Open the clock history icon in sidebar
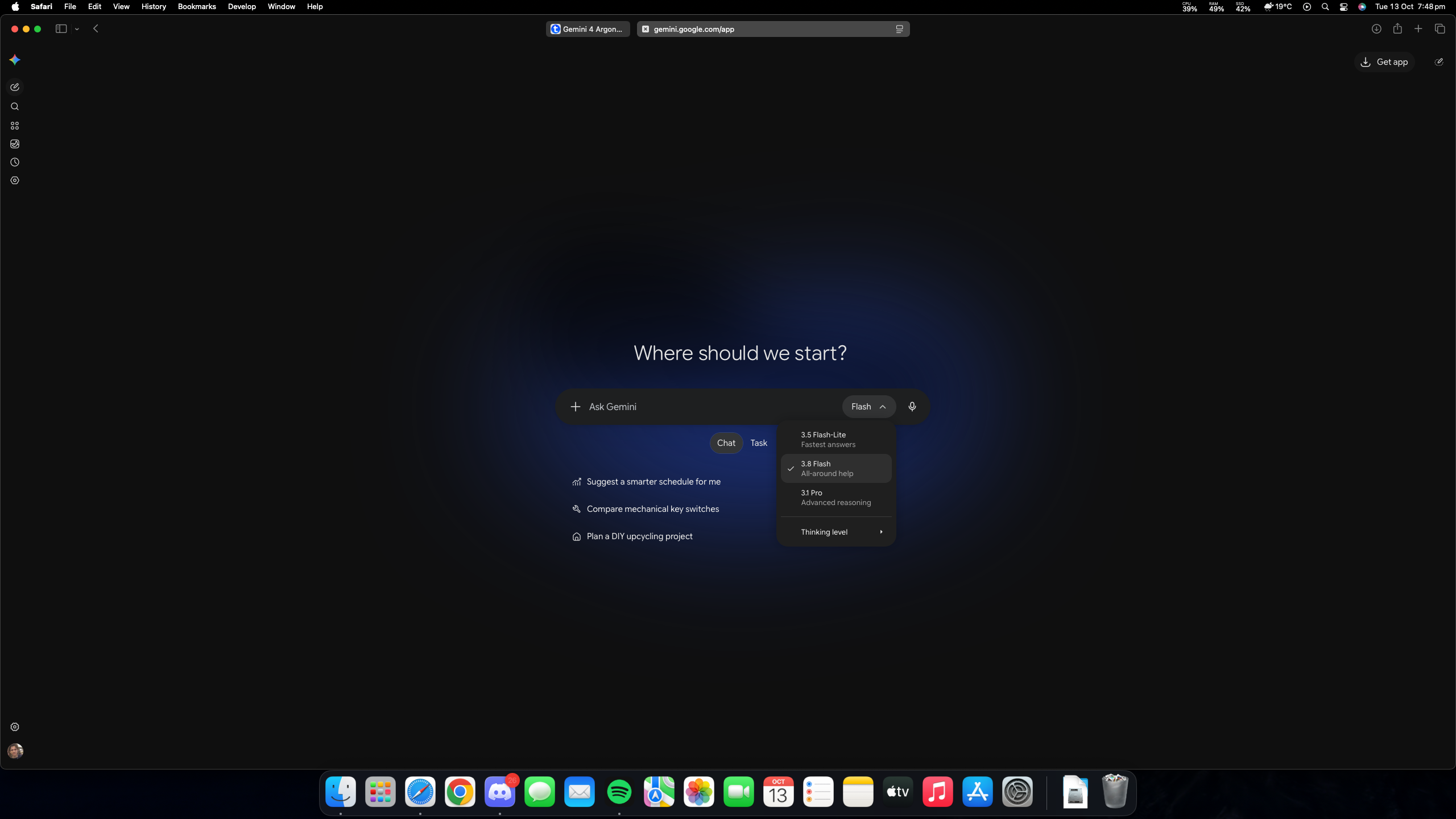This screenshot has width=1456, height=819. [15, 162]
